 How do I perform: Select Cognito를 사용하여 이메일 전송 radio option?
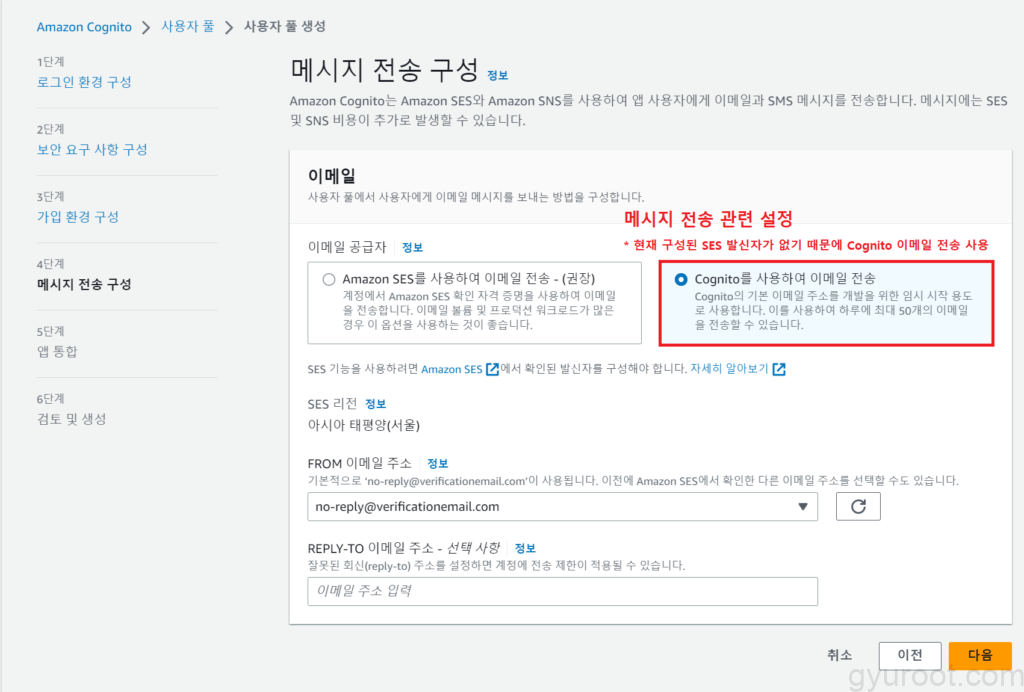point(681,280)
